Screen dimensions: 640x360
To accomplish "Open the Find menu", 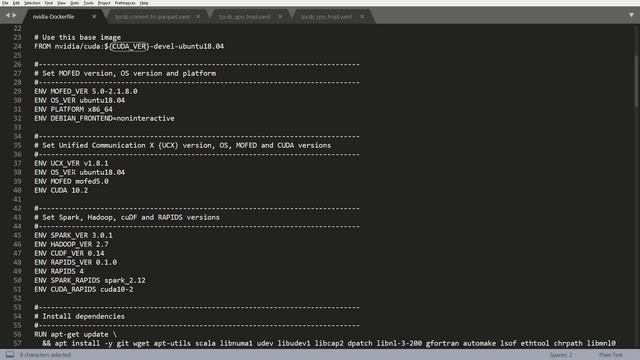I will coord(49,3).
